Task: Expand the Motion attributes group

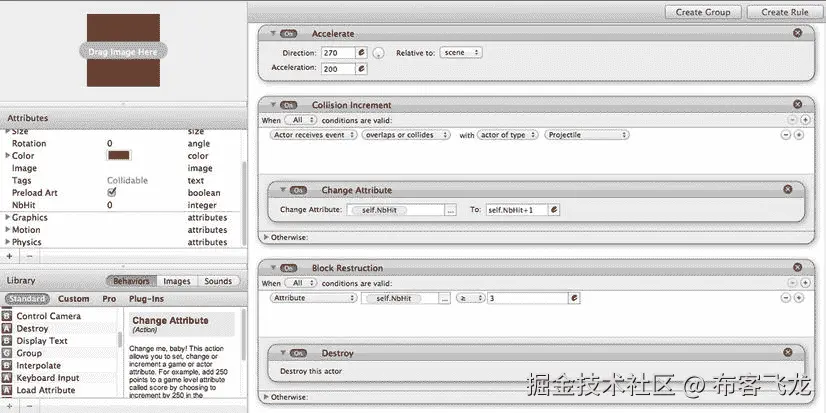Action: (7, 230)
